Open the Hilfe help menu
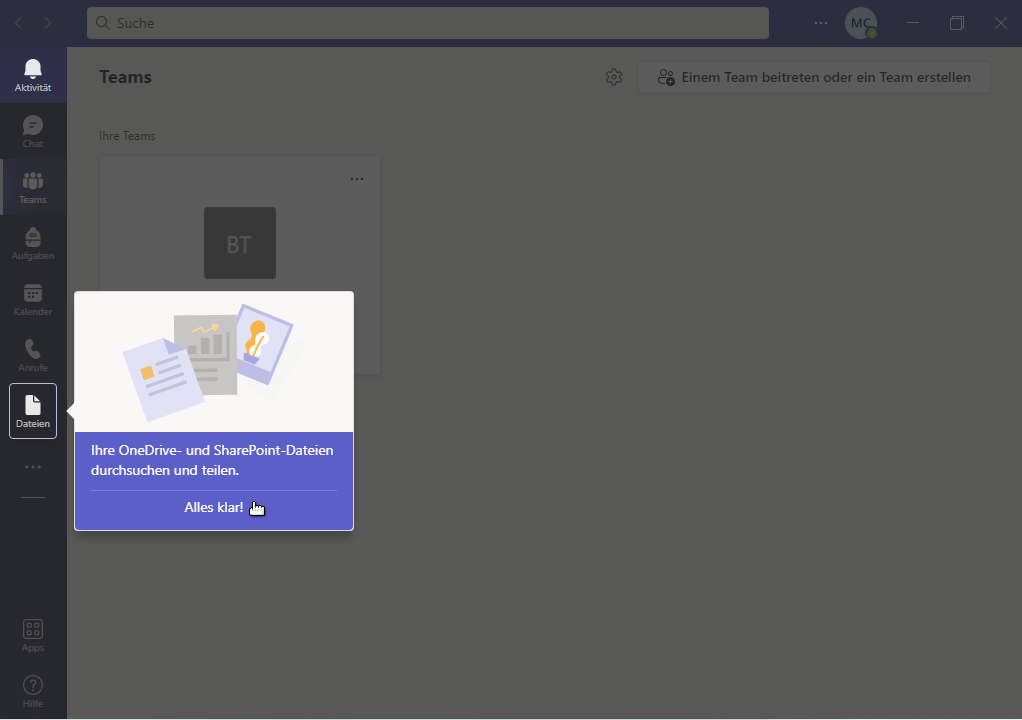The height and width of the screenshot is (720, 1022). tap(33, 691)
